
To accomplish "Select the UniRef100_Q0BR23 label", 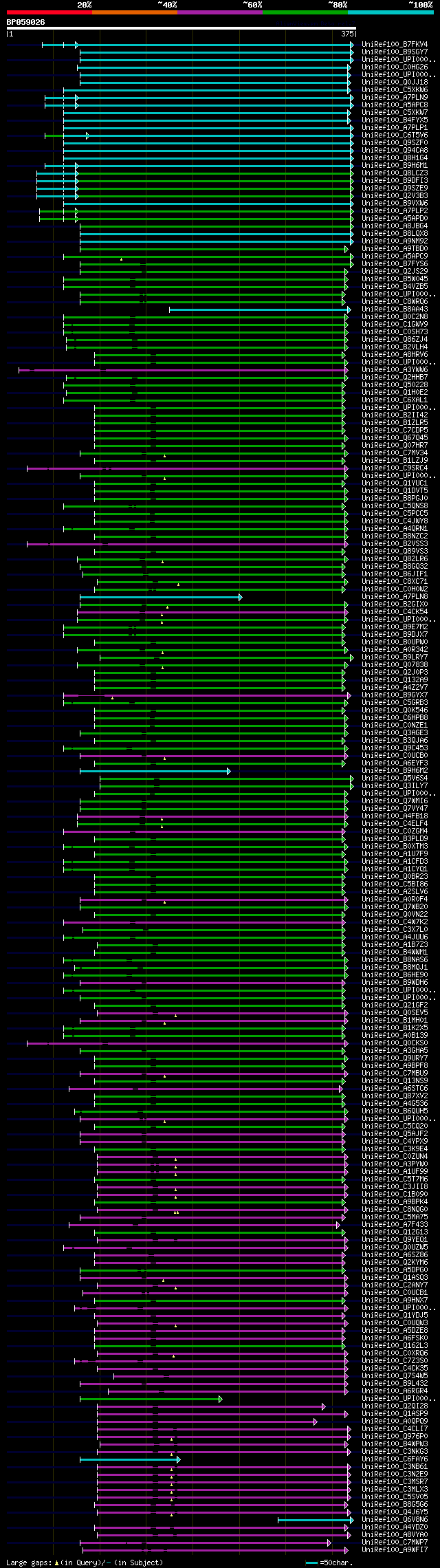I will click(395, 877).
